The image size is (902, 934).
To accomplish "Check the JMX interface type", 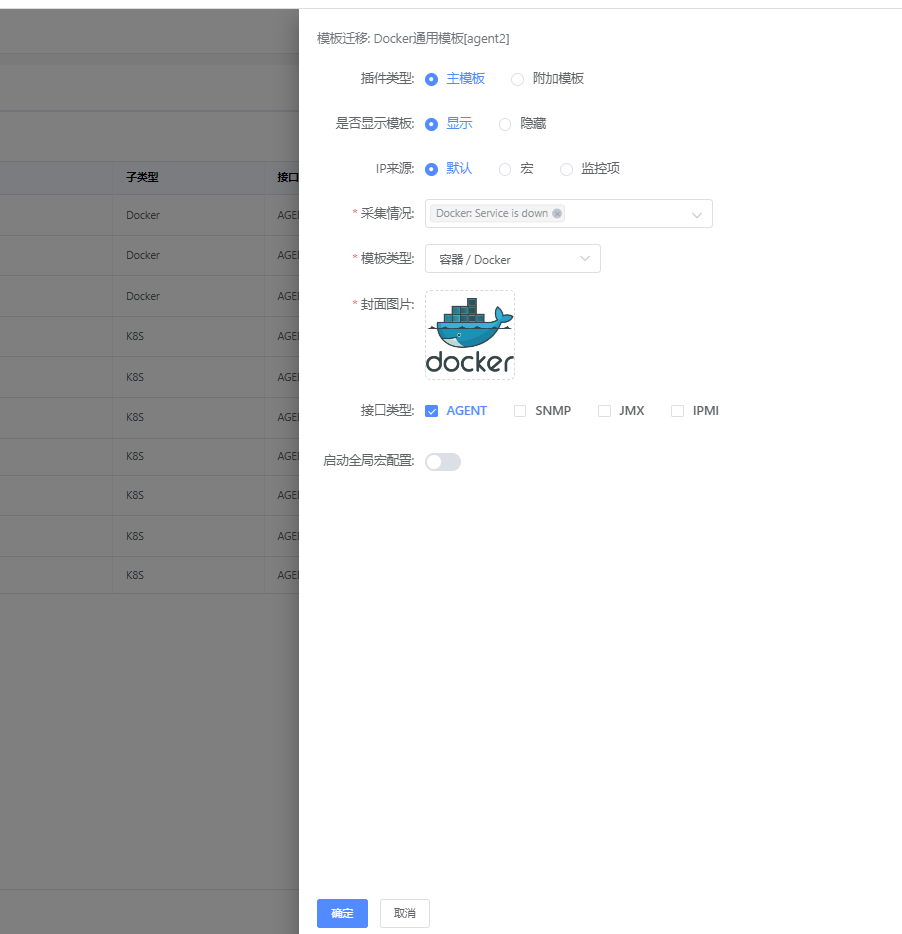I will click(x=604, y=411).
